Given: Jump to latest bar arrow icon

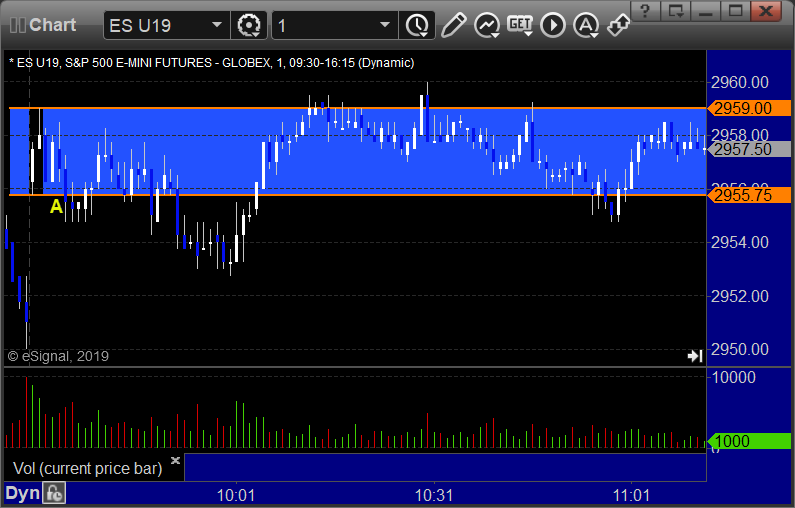Looking at the screenshot, I should tap(695, 356).
